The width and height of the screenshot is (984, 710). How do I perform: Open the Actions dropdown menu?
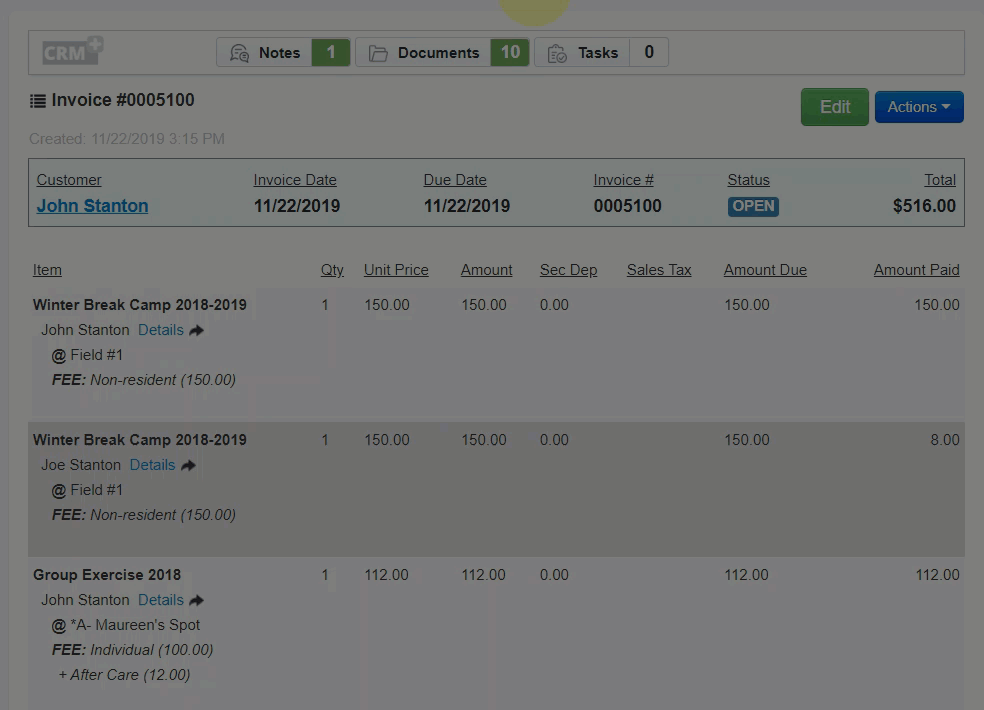tap(918, 107)
